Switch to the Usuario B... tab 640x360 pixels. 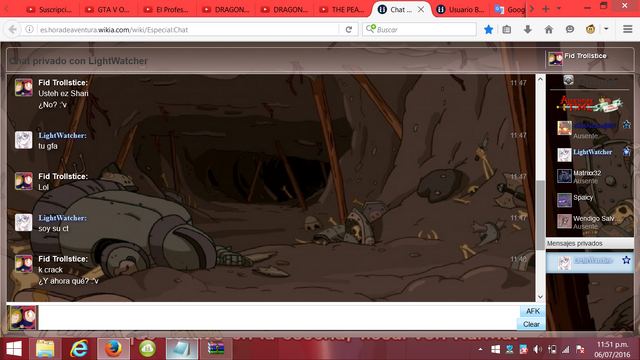pyautogui.click(x=460, y=9)
